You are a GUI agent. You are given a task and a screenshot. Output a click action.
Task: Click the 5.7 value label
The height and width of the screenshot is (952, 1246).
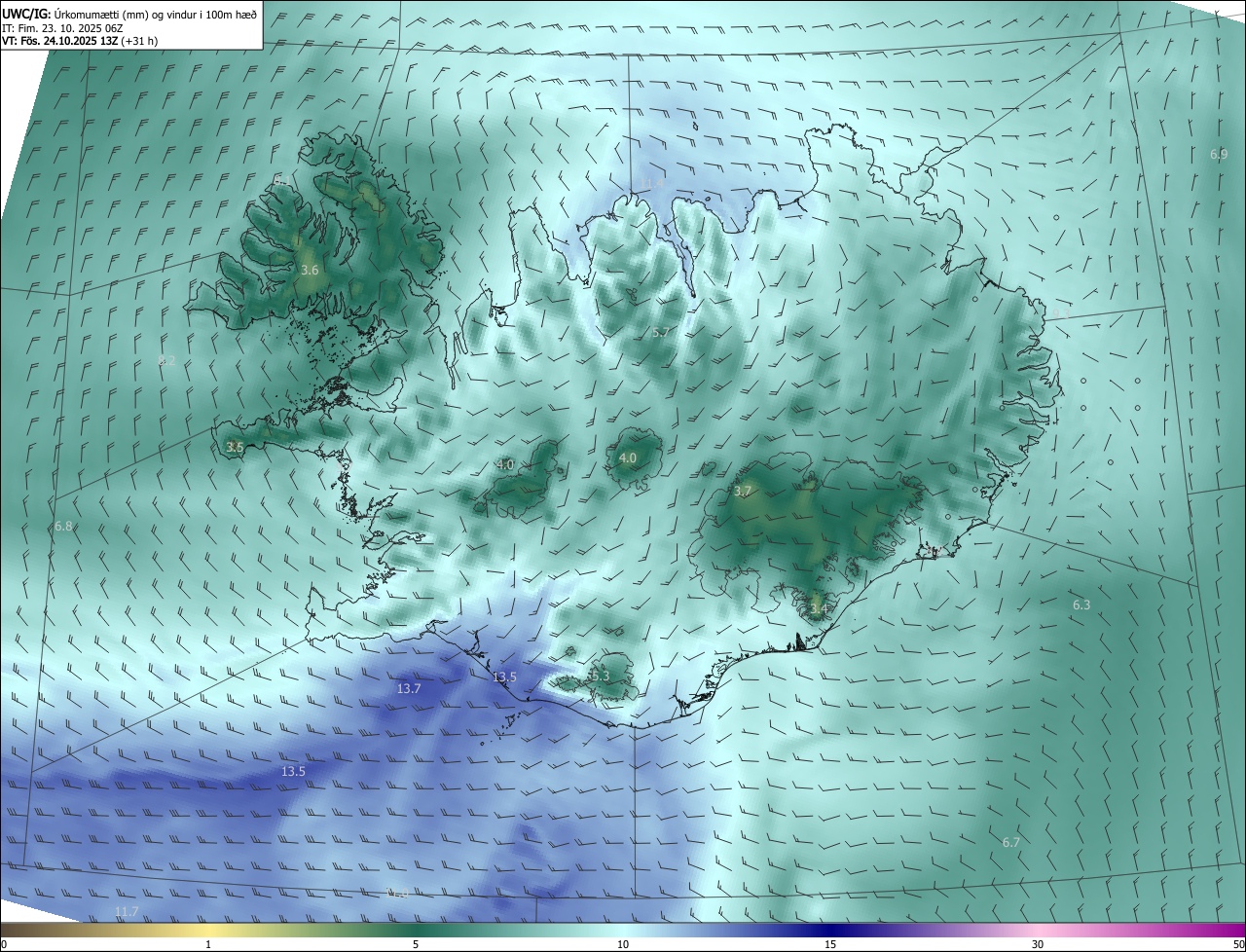pos(661,332)
